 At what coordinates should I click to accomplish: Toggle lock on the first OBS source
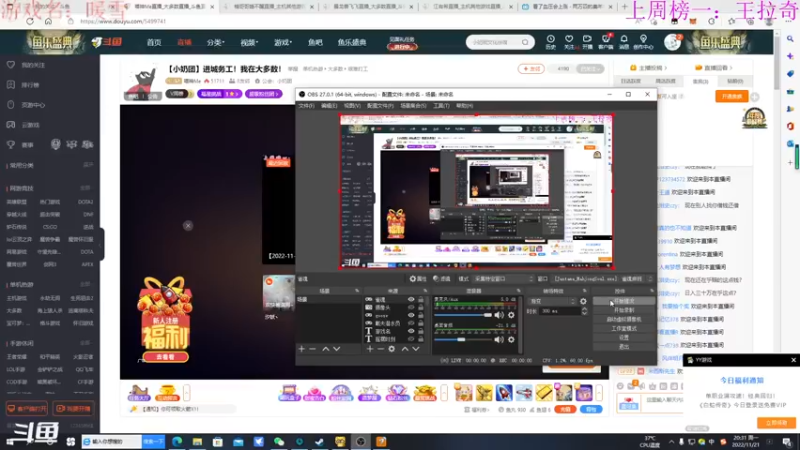(421, 299)
